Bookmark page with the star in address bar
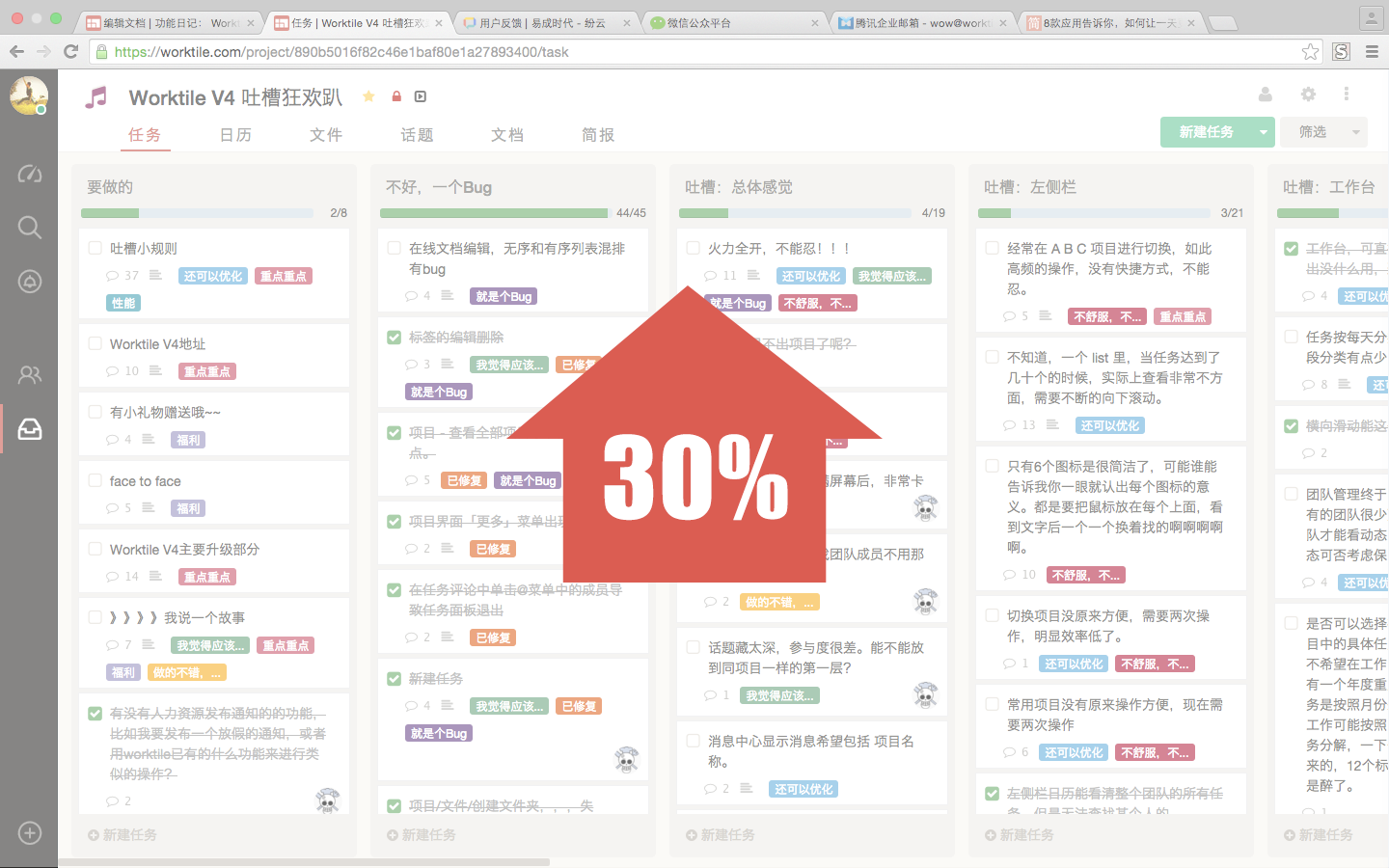Viewport: 1389px width, 868px height. (x=1310, y=52)
